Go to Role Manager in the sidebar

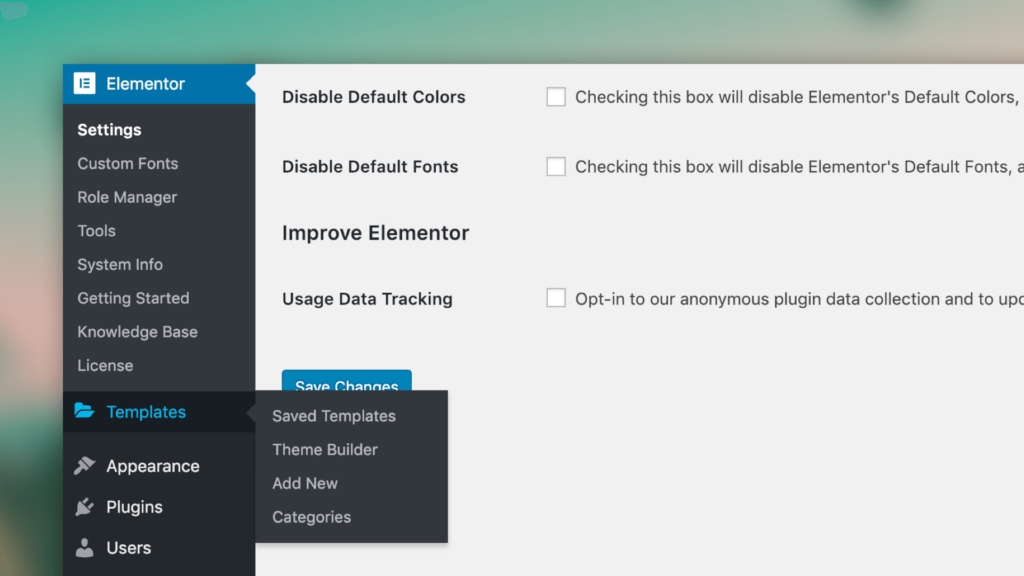(127, 197)
